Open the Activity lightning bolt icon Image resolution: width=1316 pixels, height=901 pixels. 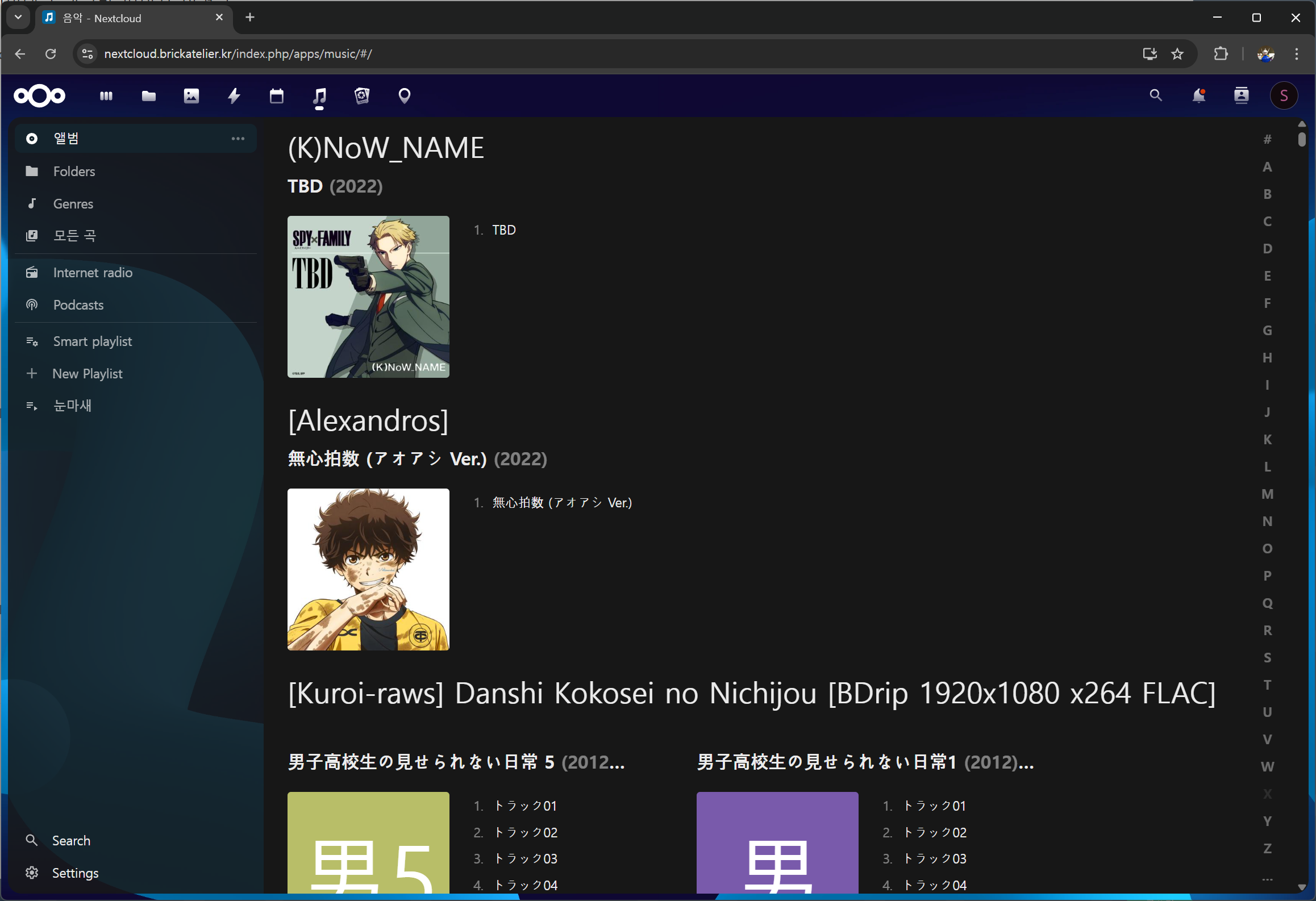click(234, 96)
